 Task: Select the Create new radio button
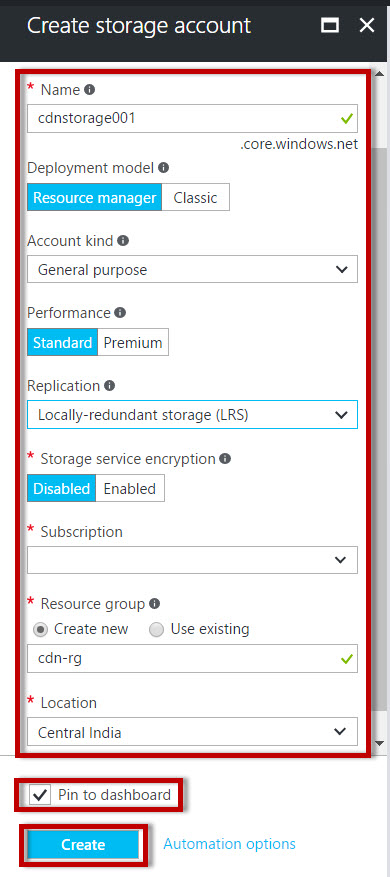40,630
